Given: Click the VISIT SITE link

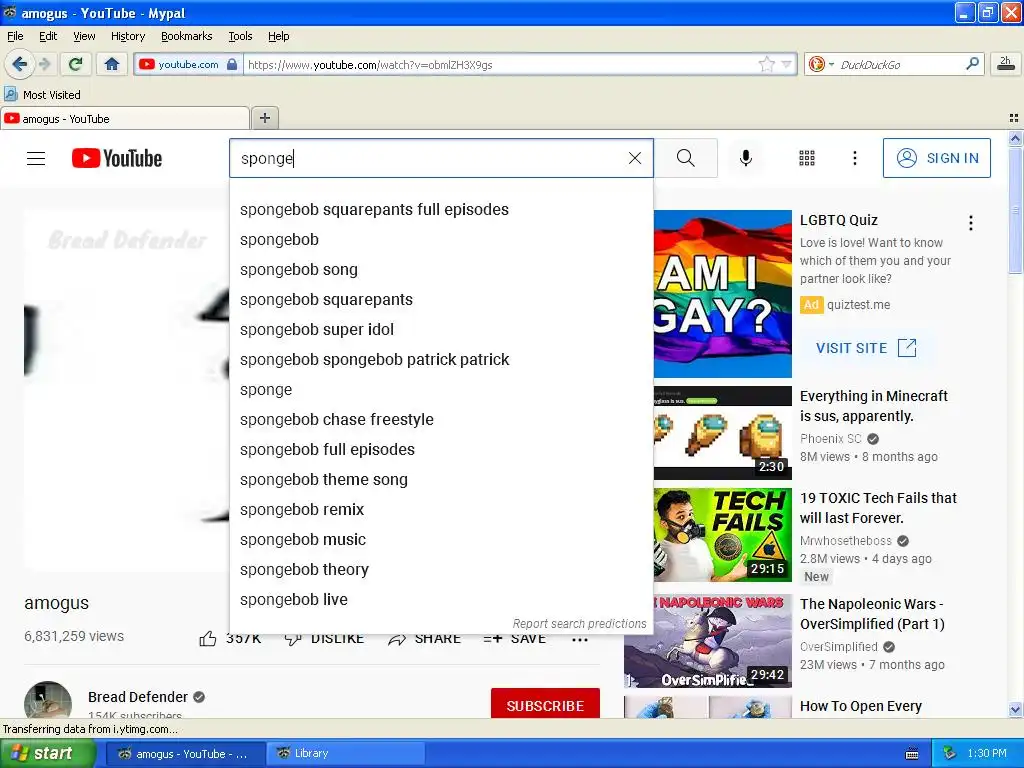Looking at the screenshot, I should pos(866,348).
